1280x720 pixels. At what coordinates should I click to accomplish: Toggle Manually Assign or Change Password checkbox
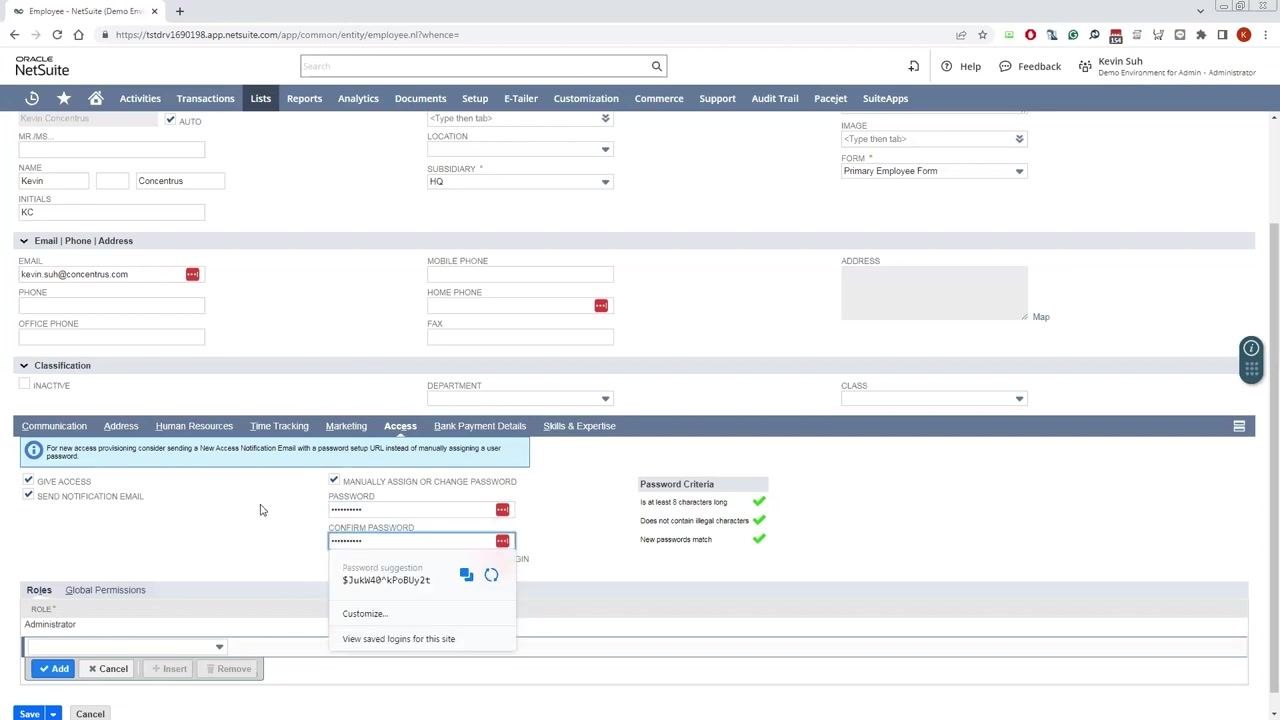[x=334, y=481]
